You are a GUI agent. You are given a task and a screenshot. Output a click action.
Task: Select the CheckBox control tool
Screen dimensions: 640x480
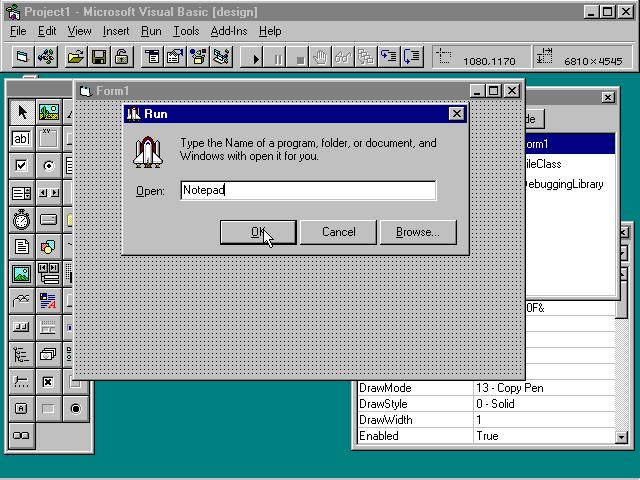click(21, 166)
